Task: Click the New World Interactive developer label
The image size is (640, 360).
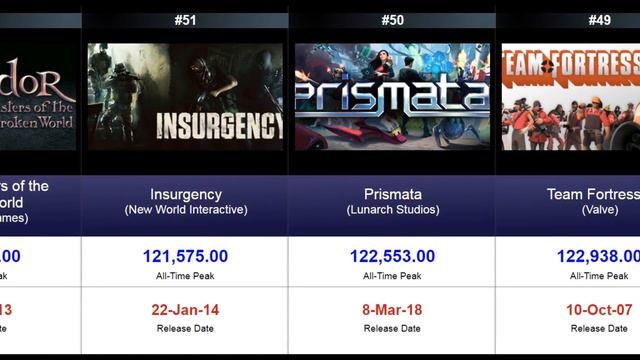Action: point(186,210)
